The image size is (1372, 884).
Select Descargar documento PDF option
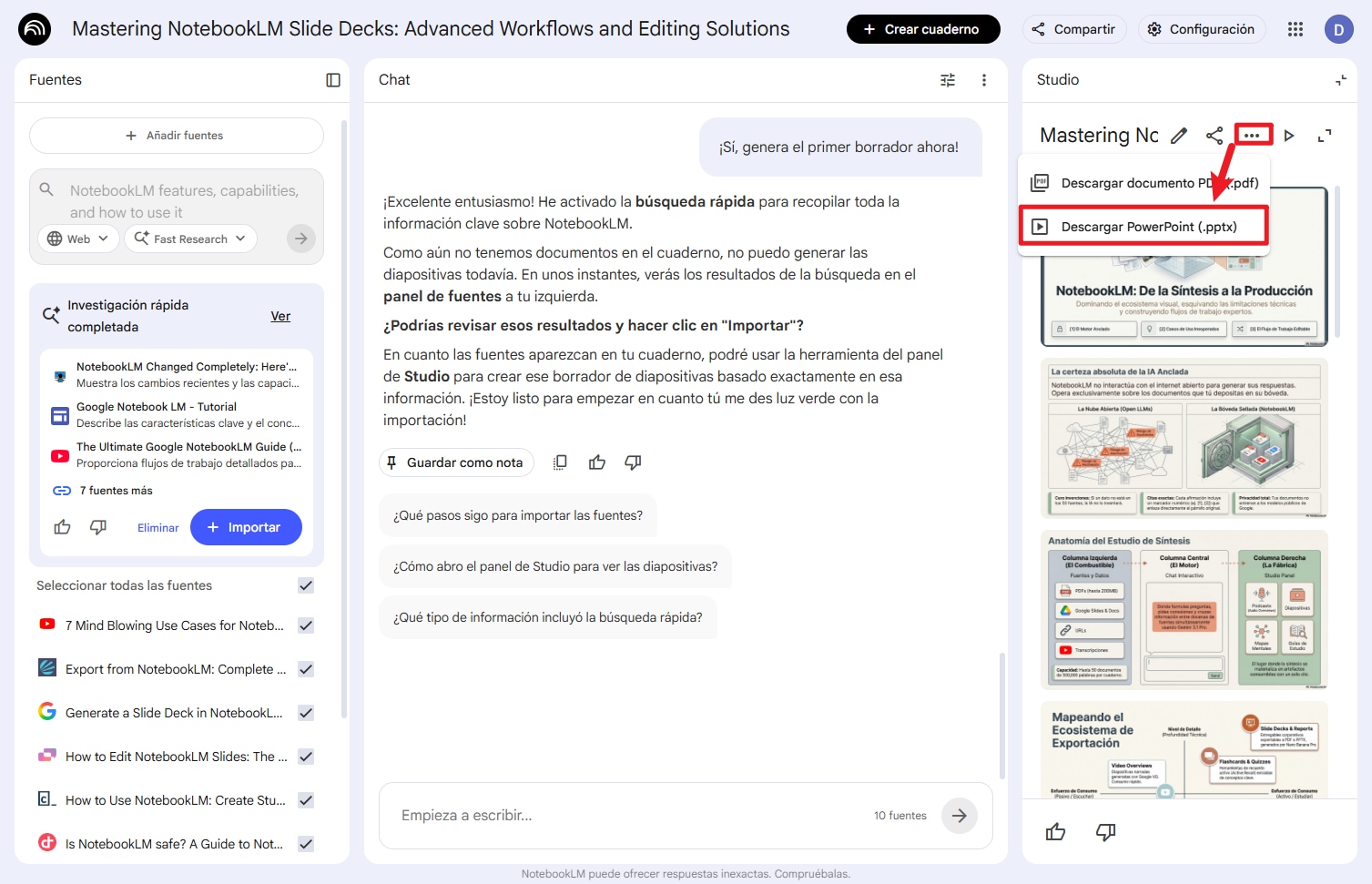pos(1143,183)
